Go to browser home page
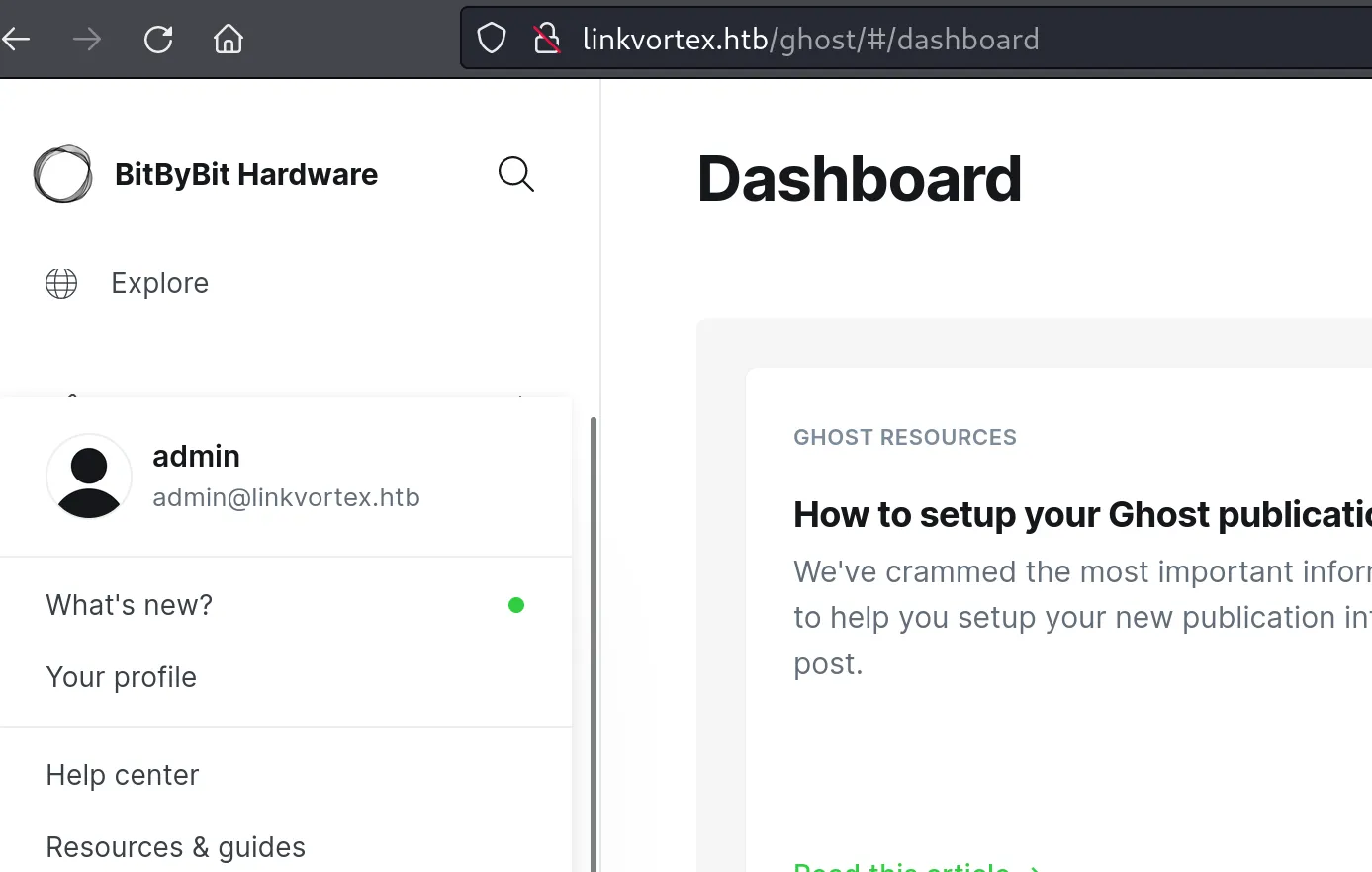This screenshot has height=872, width=1372. click(229, 40)
